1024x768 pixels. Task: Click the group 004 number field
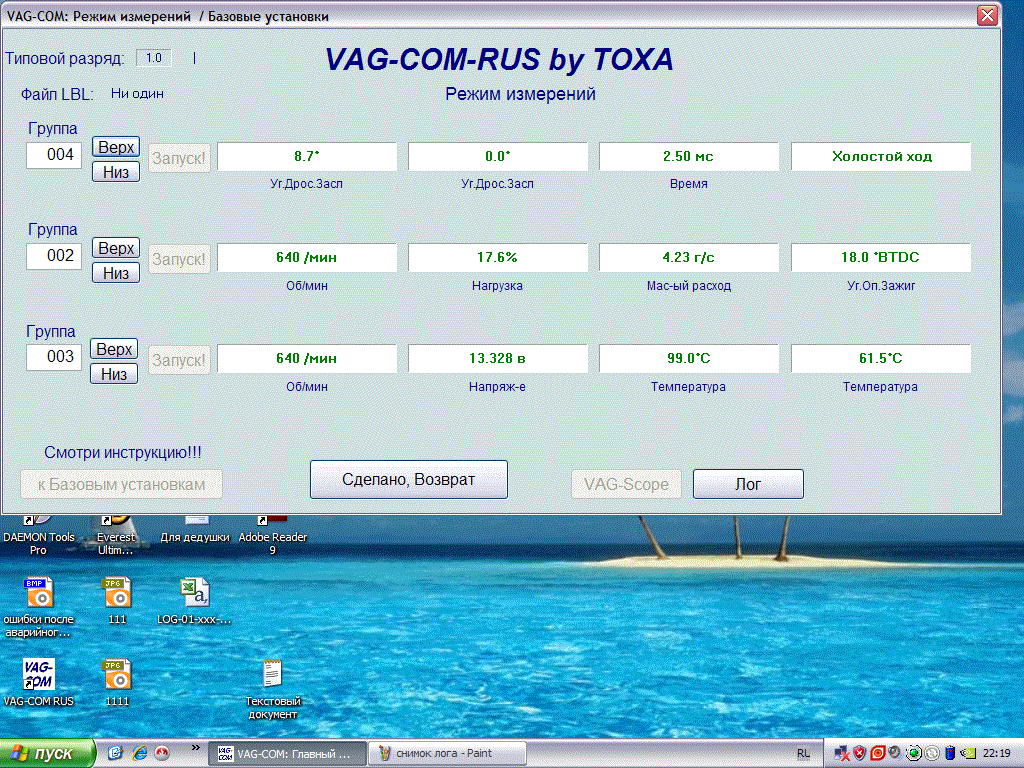[53, 155]
